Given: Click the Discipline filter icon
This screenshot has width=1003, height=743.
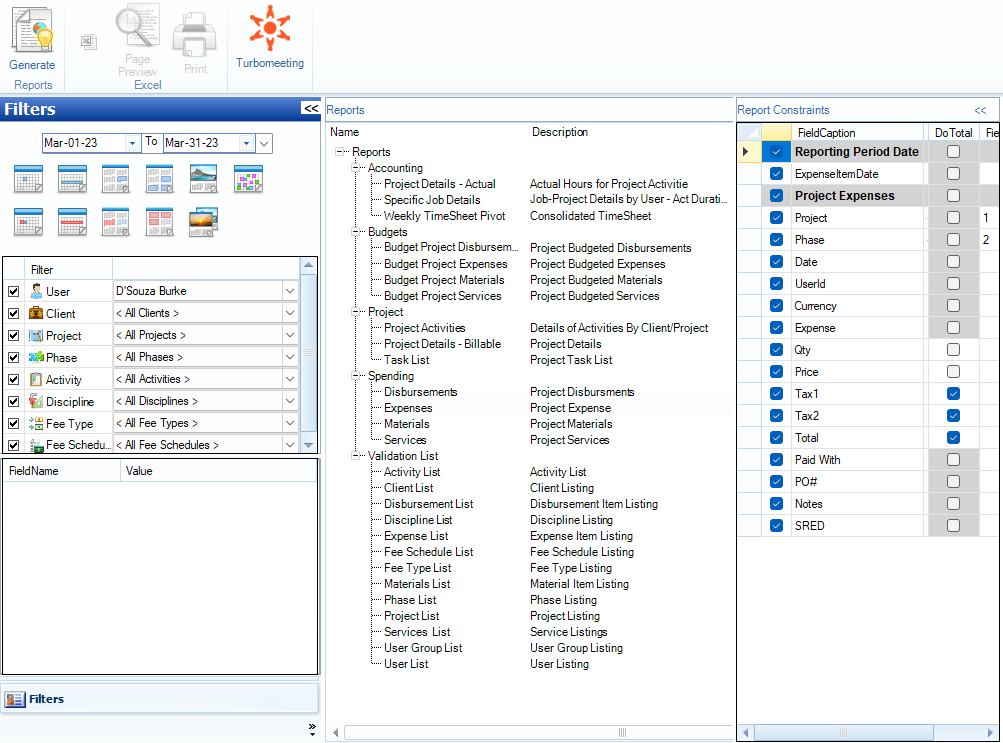Looking at the screenshot, I should pos(36,401).
